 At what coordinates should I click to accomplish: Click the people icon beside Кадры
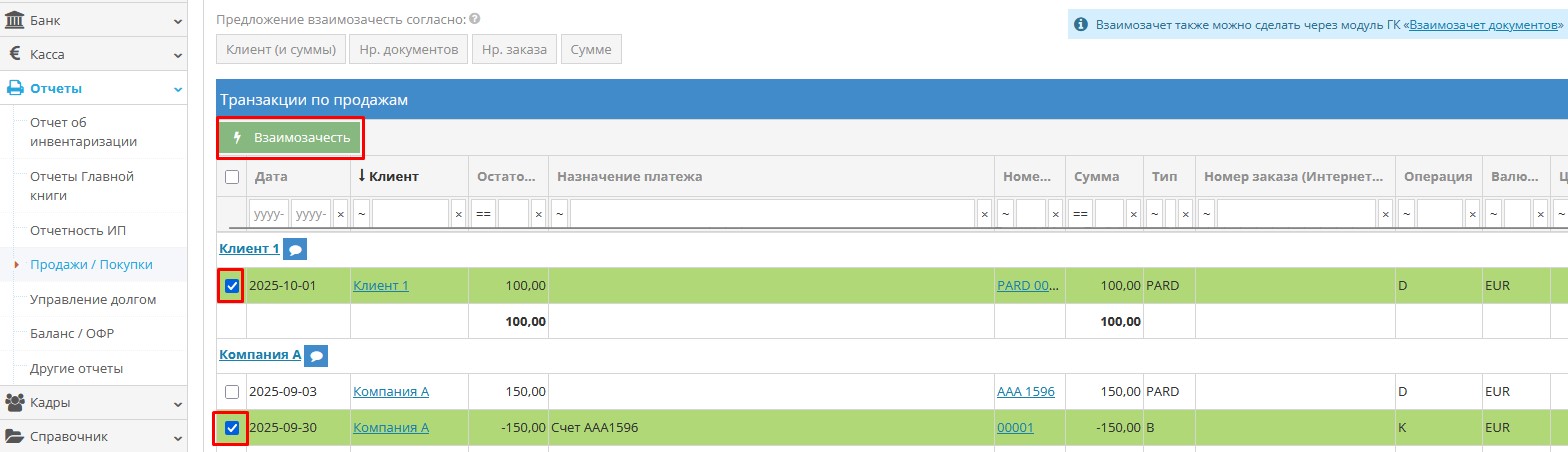[16, 403]
